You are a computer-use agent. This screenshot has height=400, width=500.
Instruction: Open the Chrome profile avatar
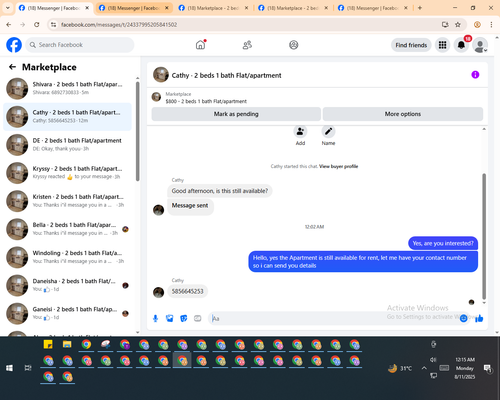(x=477, y=25)
